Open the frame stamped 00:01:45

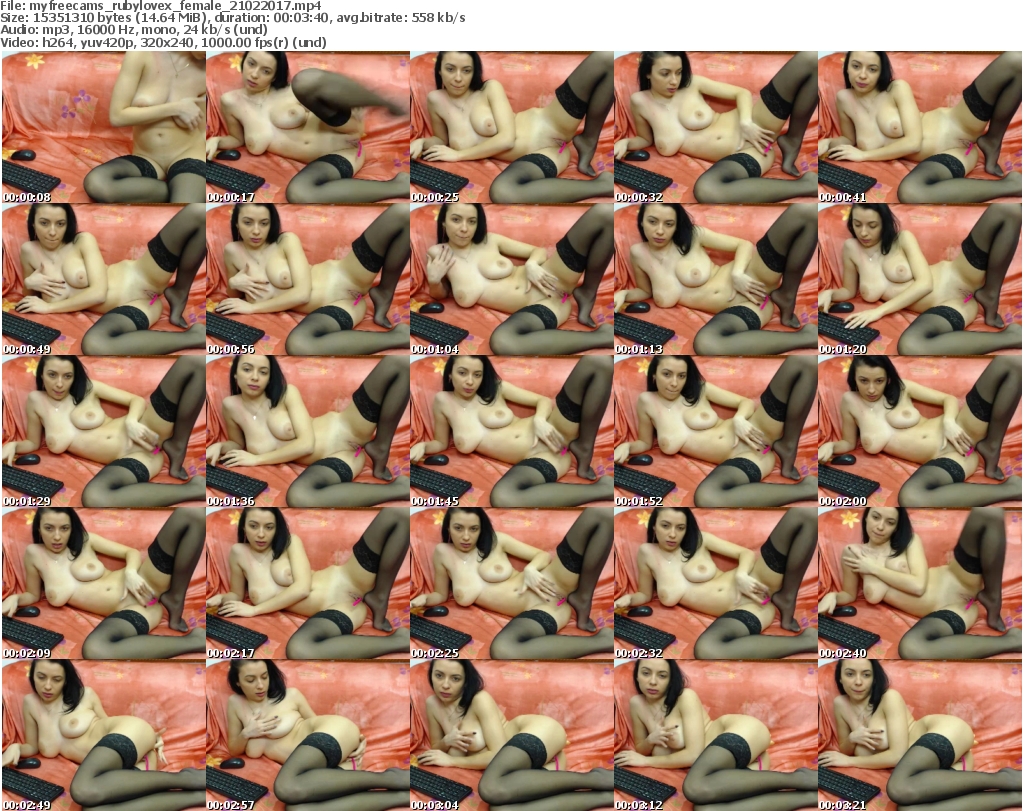[511, 432]
